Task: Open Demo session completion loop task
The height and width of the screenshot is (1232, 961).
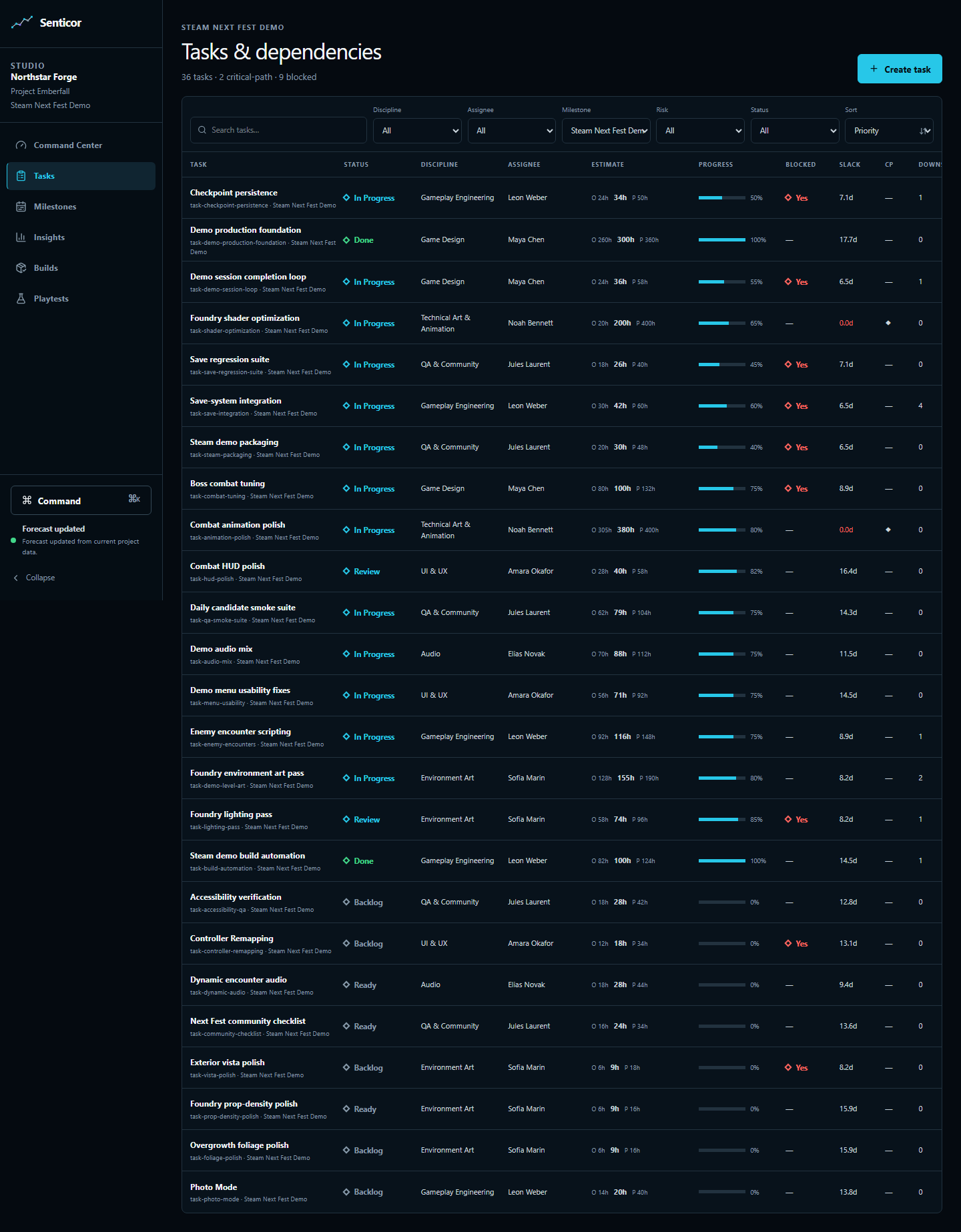Action: [x=248, y=277]
